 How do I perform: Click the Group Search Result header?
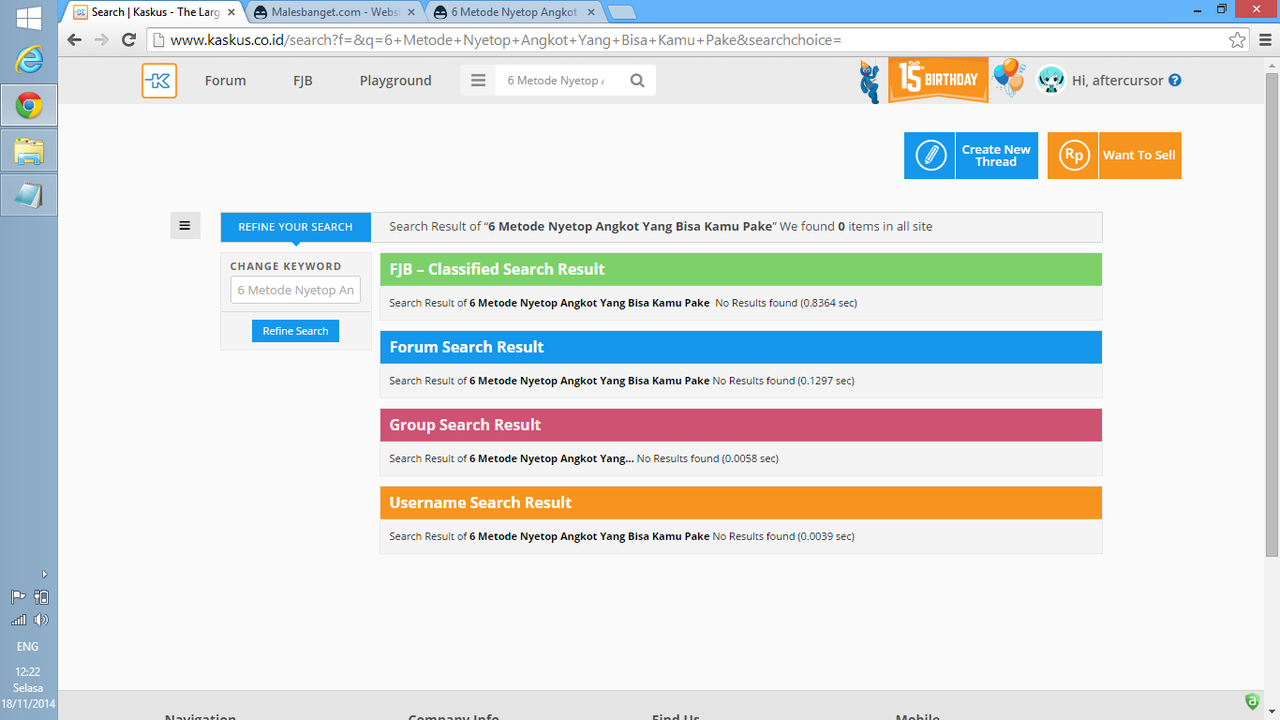[741, 425]
